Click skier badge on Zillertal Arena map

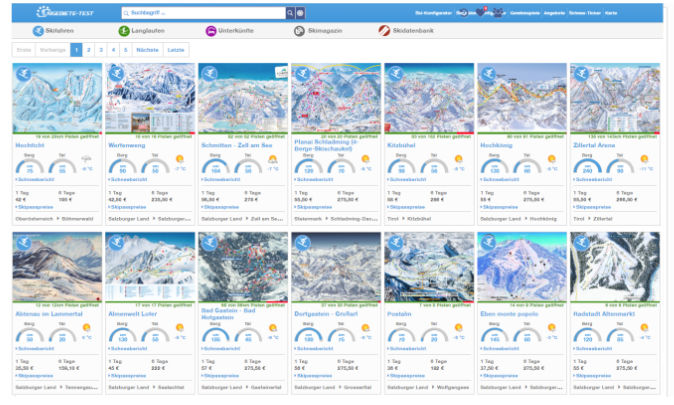tap(581, 74)
